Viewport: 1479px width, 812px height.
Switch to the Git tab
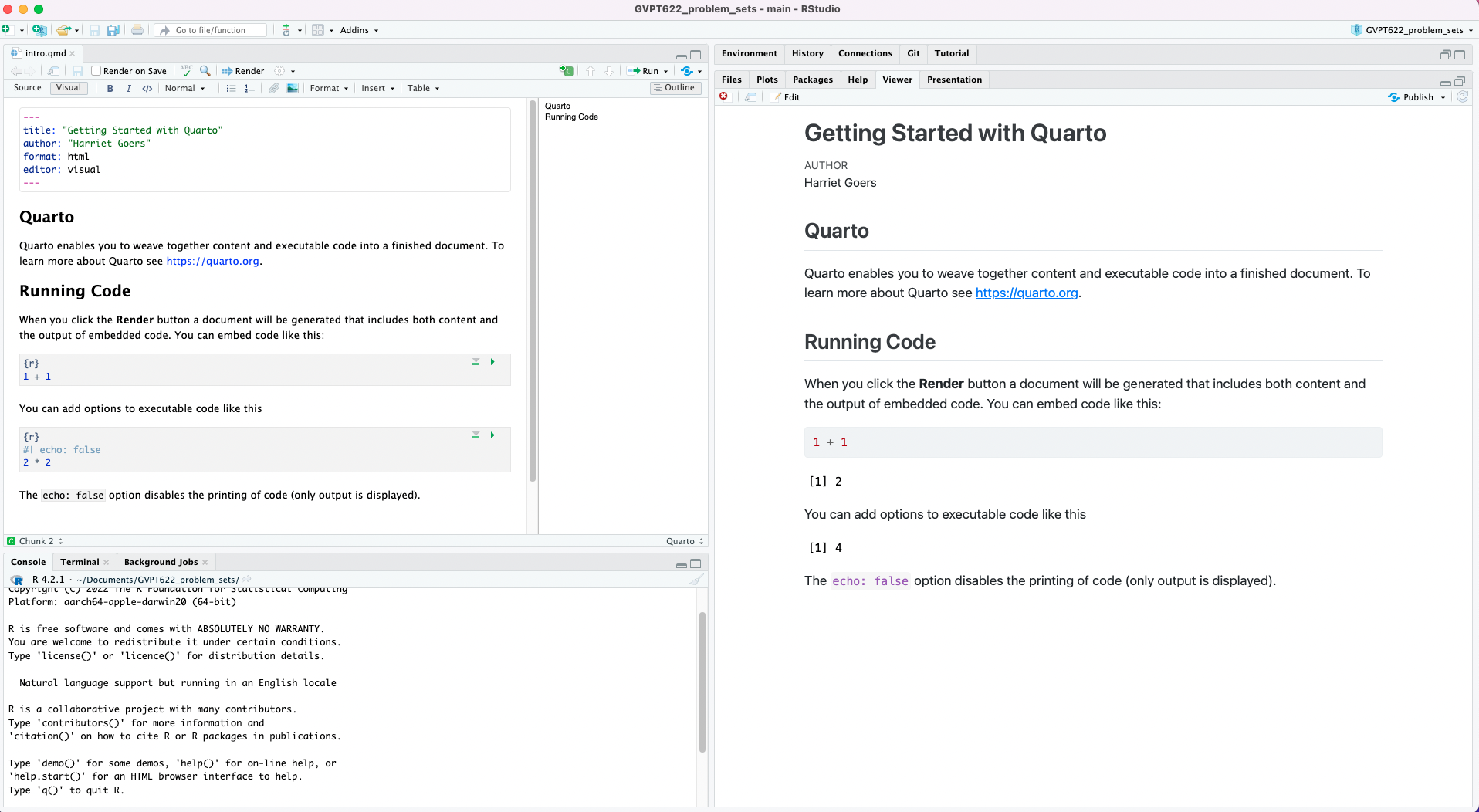point(913,53)
